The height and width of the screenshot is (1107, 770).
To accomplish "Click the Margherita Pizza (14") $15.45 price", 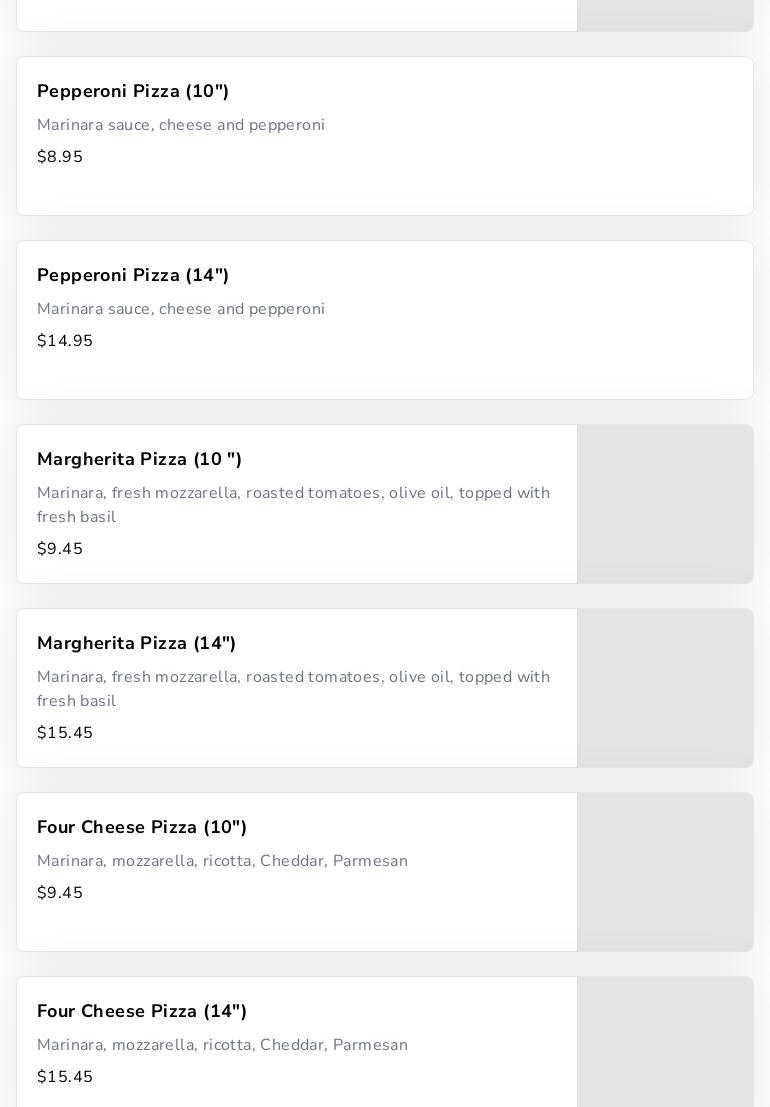I will (x=65, y=733).
